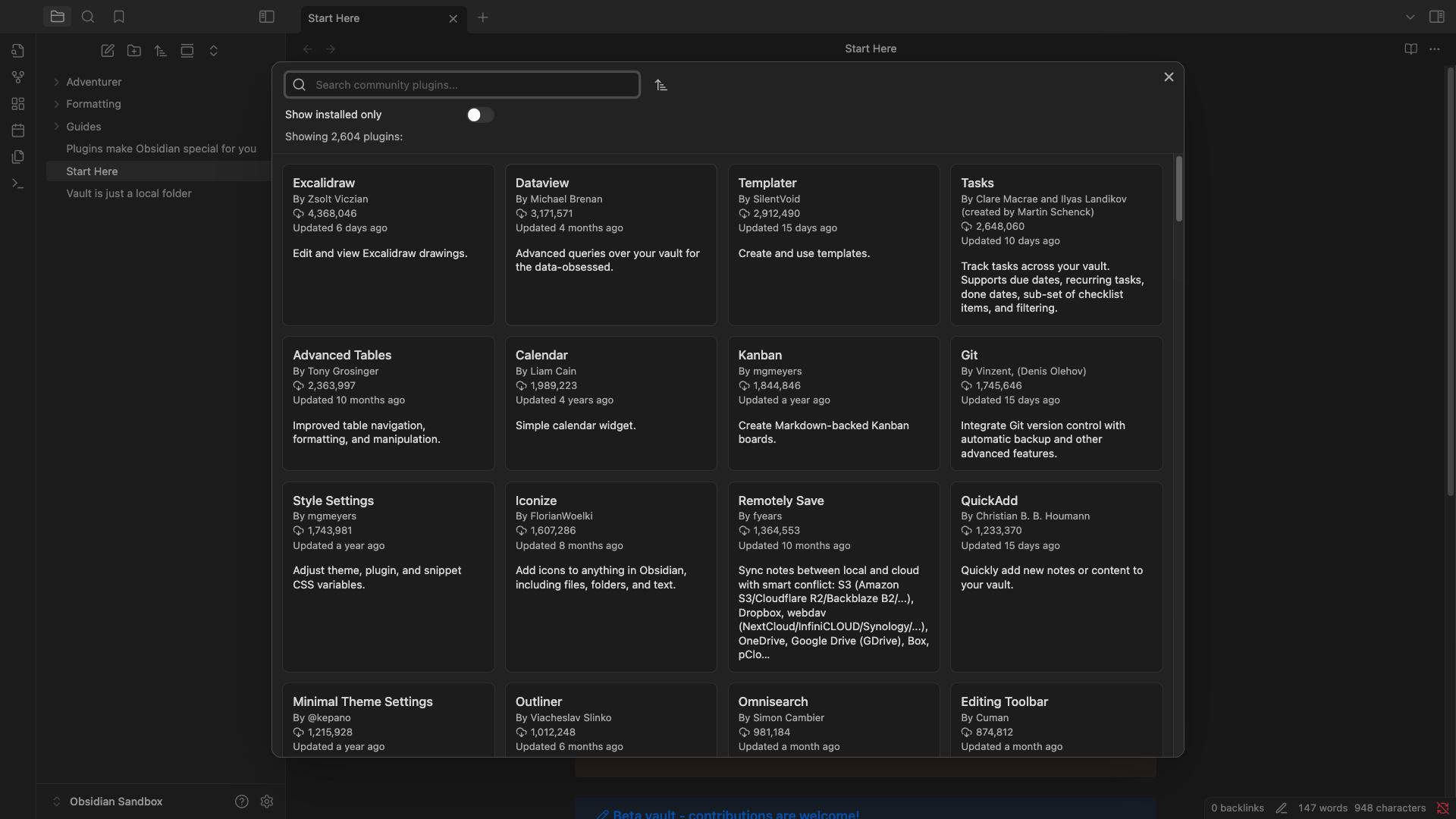Click the collapse all folders icon

(214, 51)
